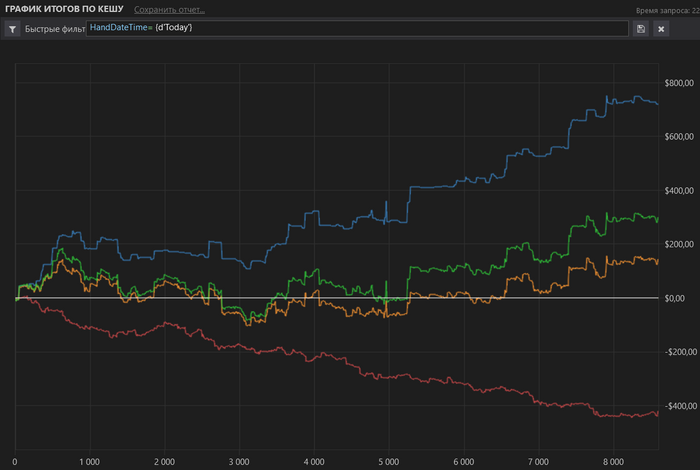Click the -$400,00 axis label

(x=681, y=406)
